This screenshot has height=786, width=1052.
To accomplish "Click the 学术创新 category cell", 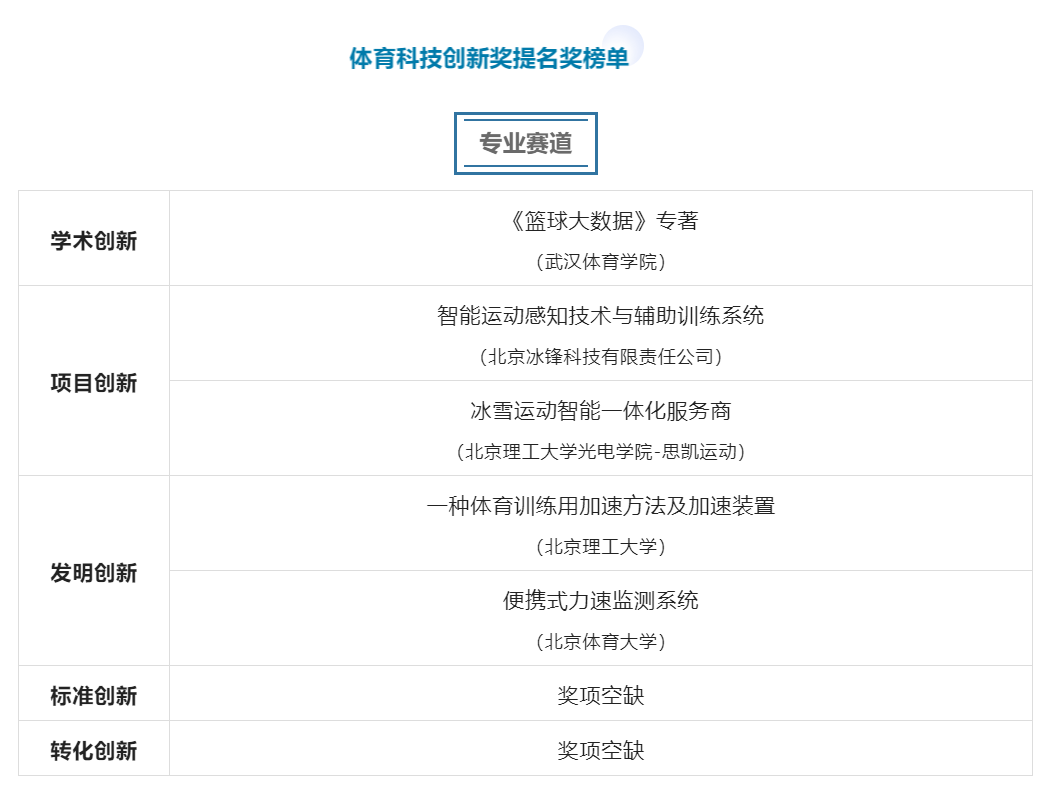I will click(x=94, y=239).
